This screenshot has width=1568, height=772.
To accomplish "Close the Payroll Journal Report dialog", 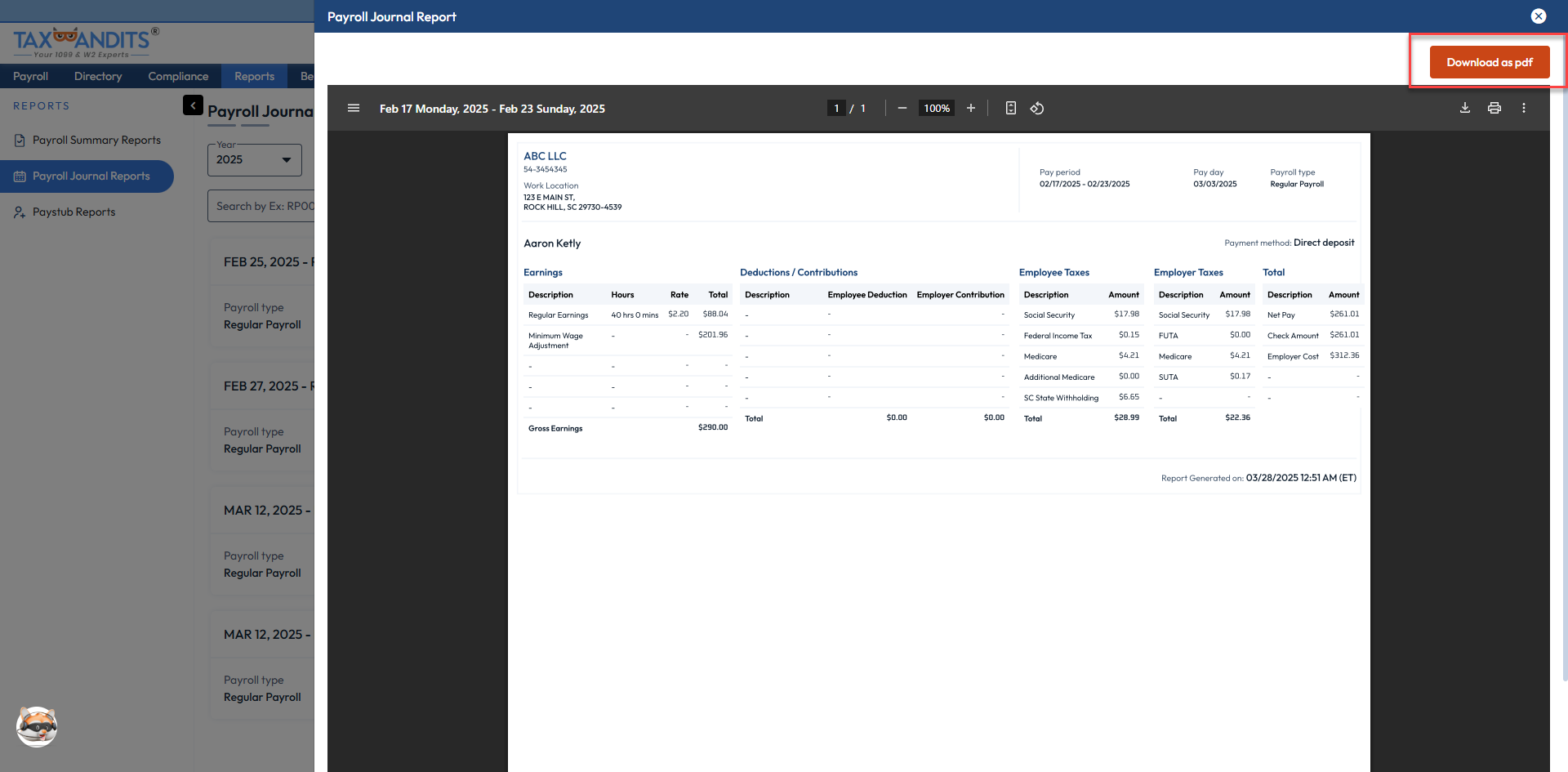I will pos(1539,16).
